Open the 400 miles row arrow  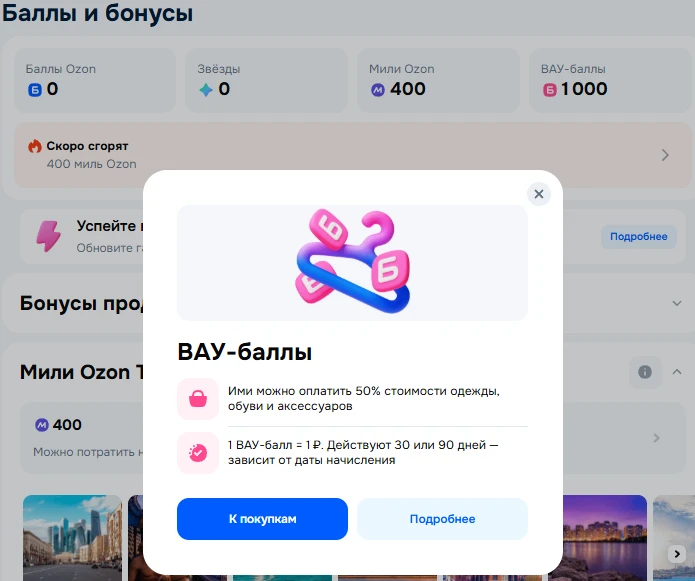pos(656,438)
